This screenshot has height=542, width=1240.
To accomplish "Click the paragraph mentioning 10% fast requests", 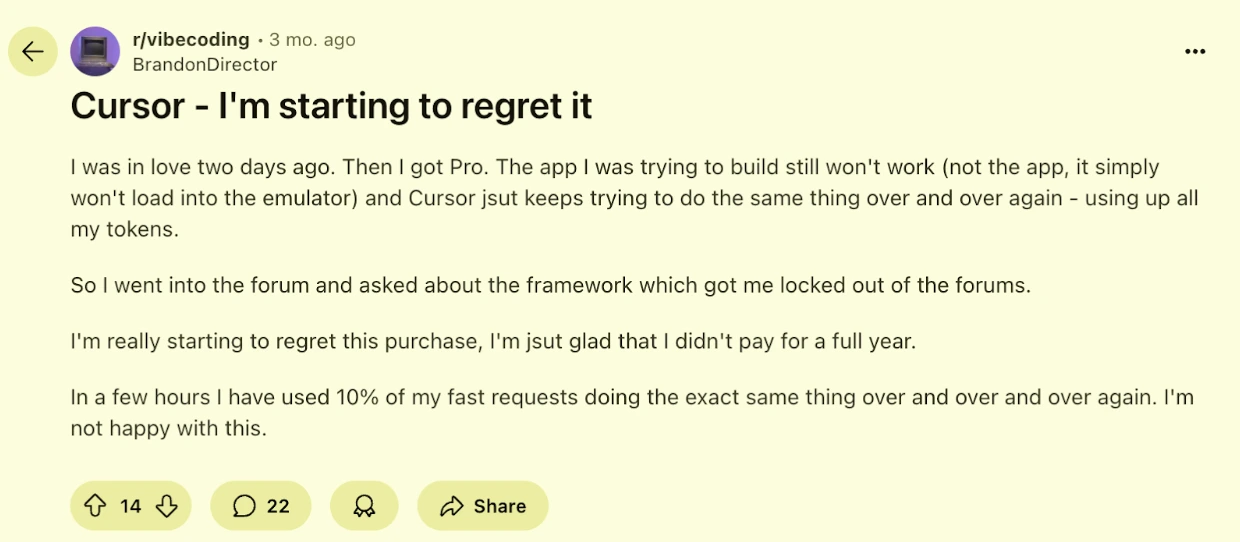I will [632, 412].
